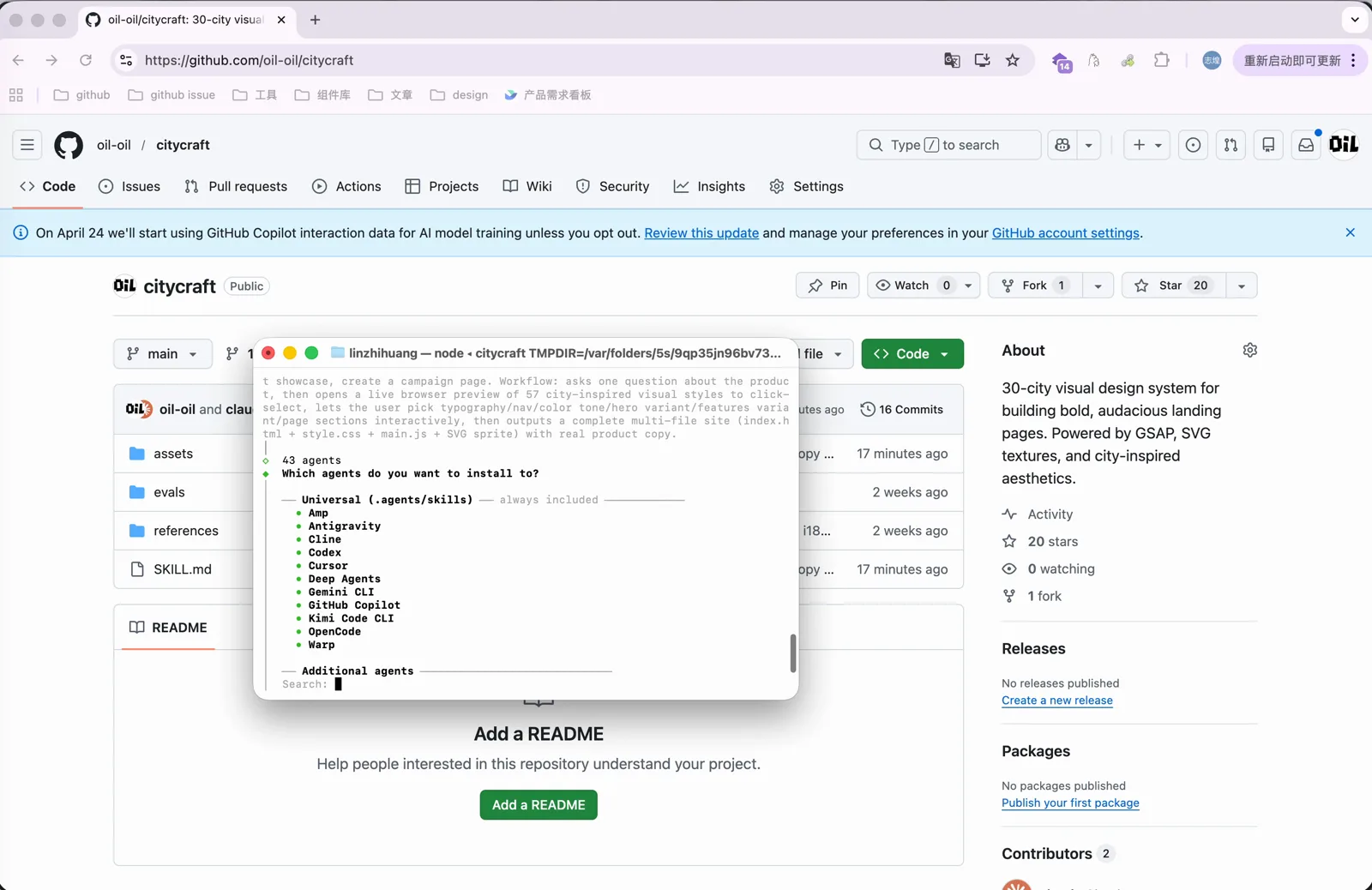This screenshot has width=1372, height=890.
Task: Click Publish your first package link
Action: click(x=1070, y=803)
